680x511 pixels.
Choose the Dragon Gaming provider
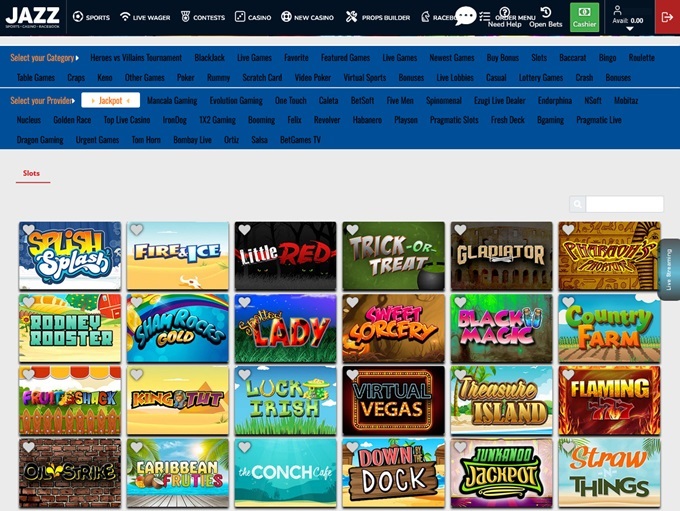(x=40, y=140)
